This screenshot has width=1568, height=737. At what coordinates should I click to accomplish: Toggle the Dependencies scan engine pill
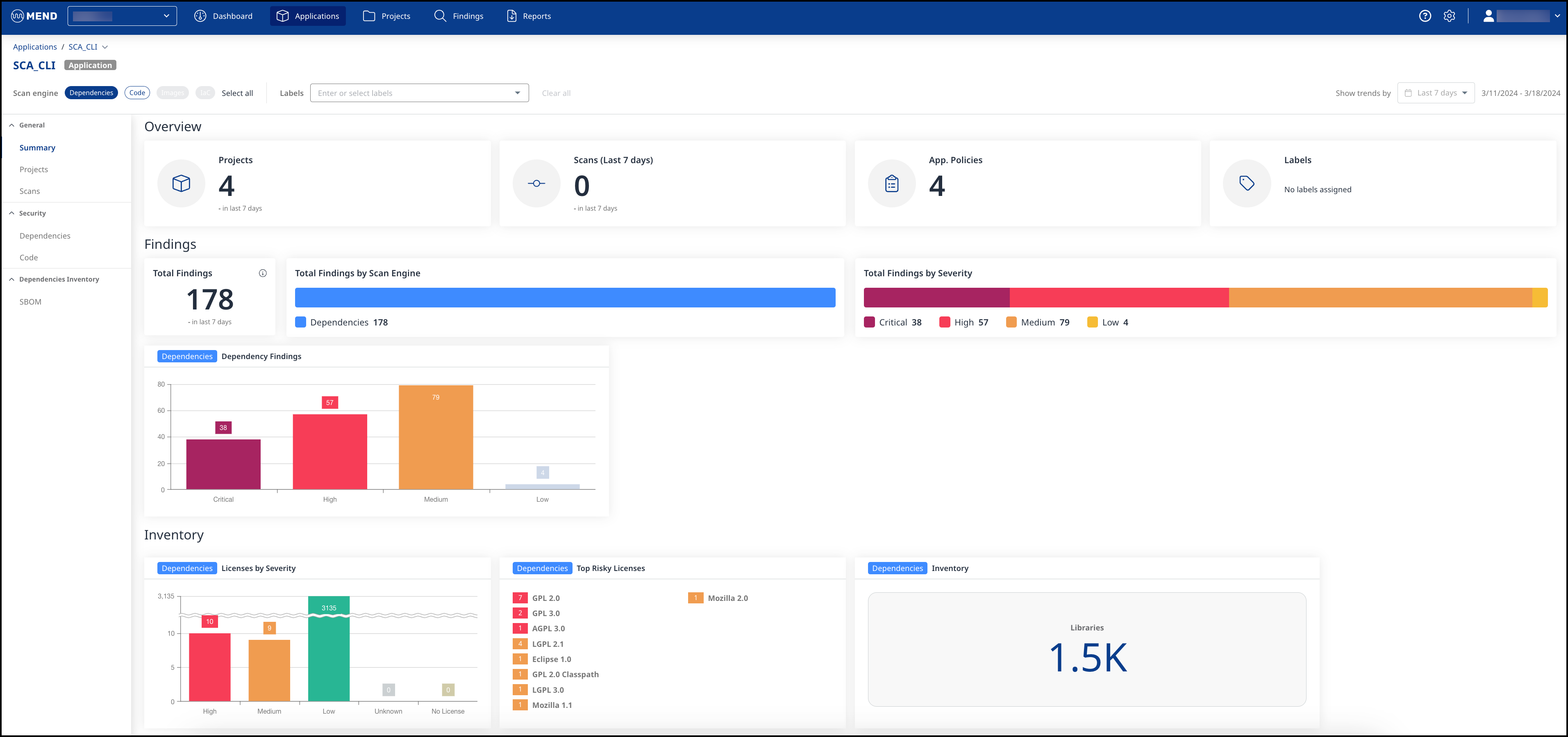click(91, 93)
